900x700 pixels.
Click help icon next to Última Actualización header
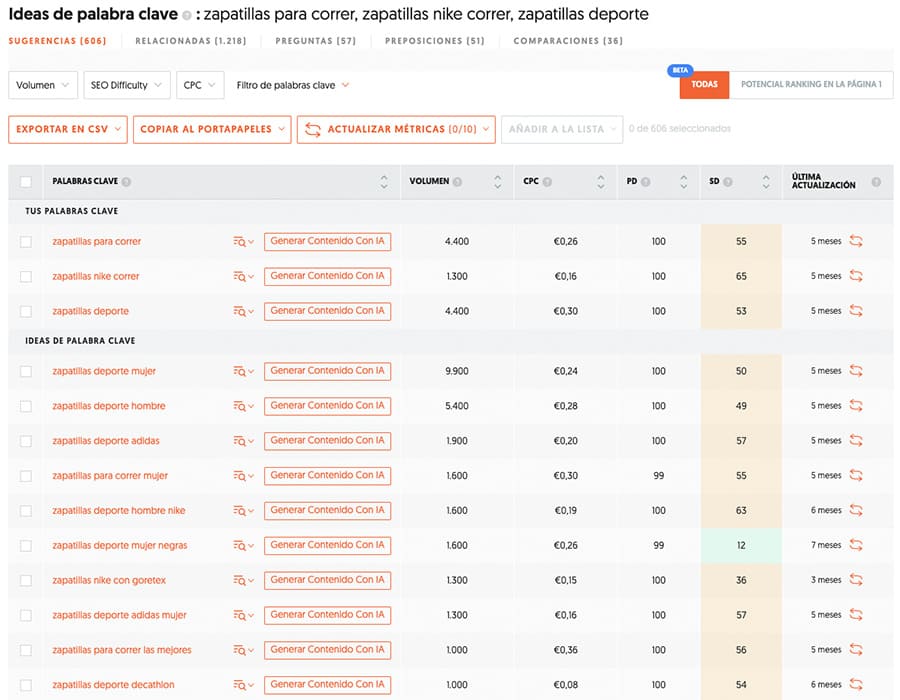[876, 182]
